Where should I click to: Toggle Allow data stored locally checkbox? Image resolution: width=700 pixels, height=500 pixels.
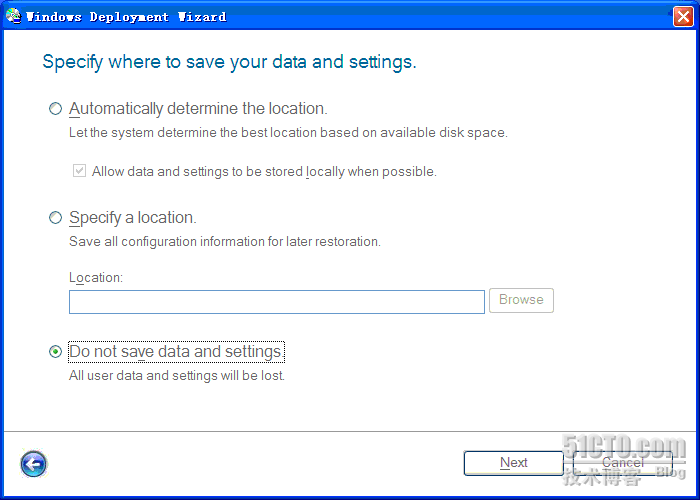point(79,171)
